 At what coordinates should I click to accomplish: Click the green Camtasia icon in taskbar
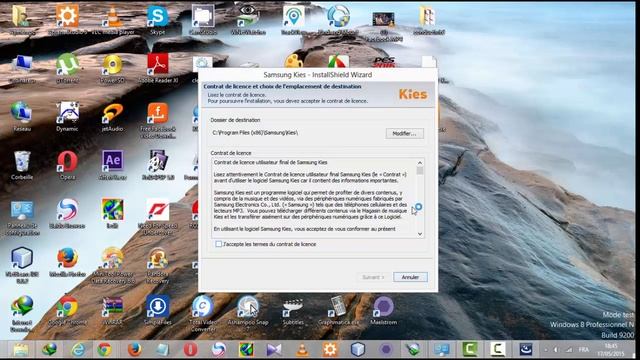(x=470, y=349)
